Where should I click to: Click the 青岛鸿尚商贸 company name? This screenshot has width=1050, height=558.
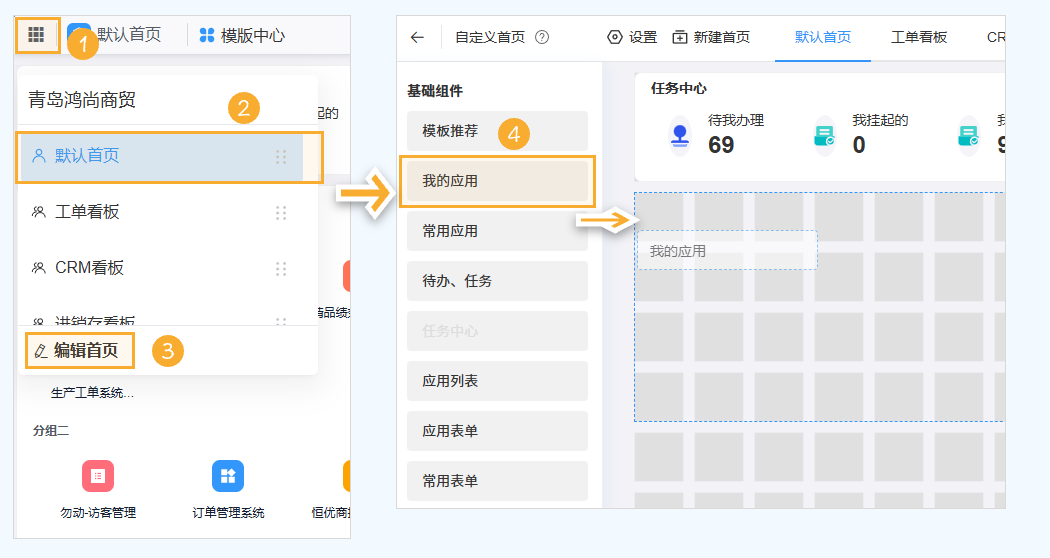click(82, 100)
